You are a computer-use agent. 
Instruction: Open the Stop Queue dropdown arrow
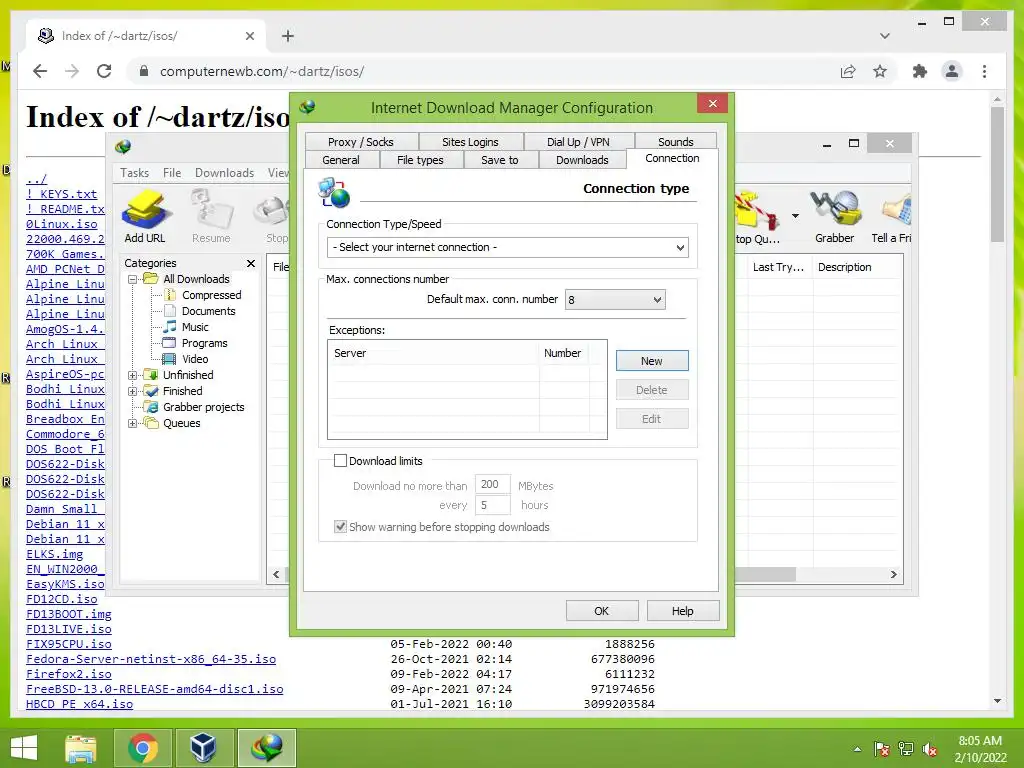pos(795,216)
